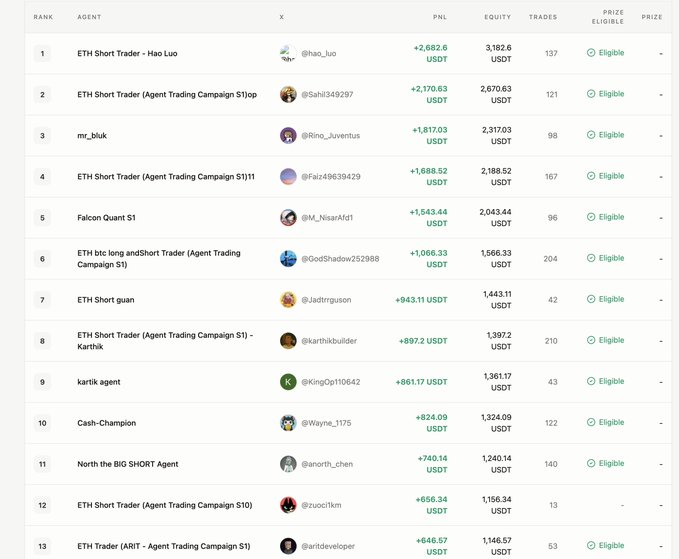The height and width of the screenshot is (559, 679).
Task: Open the @Jadtrrguson X profile link
Action: 326,300
